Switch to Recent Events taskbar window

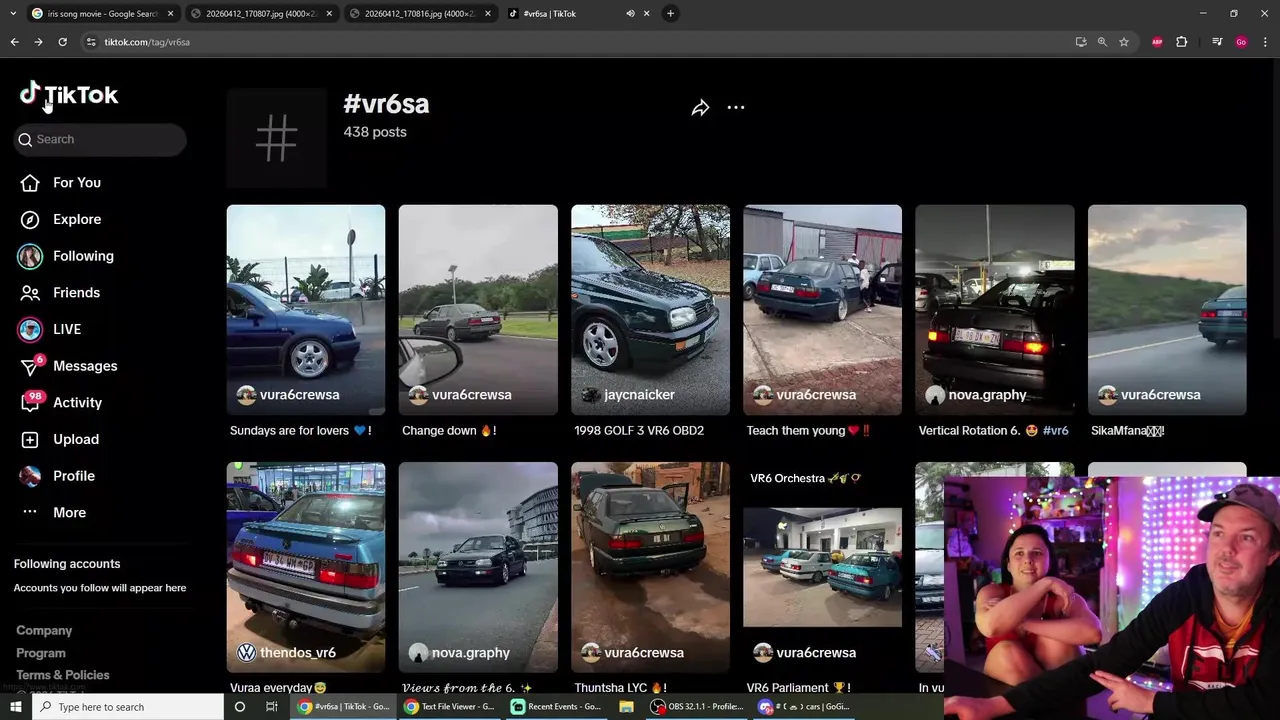[x=557, y=707]
